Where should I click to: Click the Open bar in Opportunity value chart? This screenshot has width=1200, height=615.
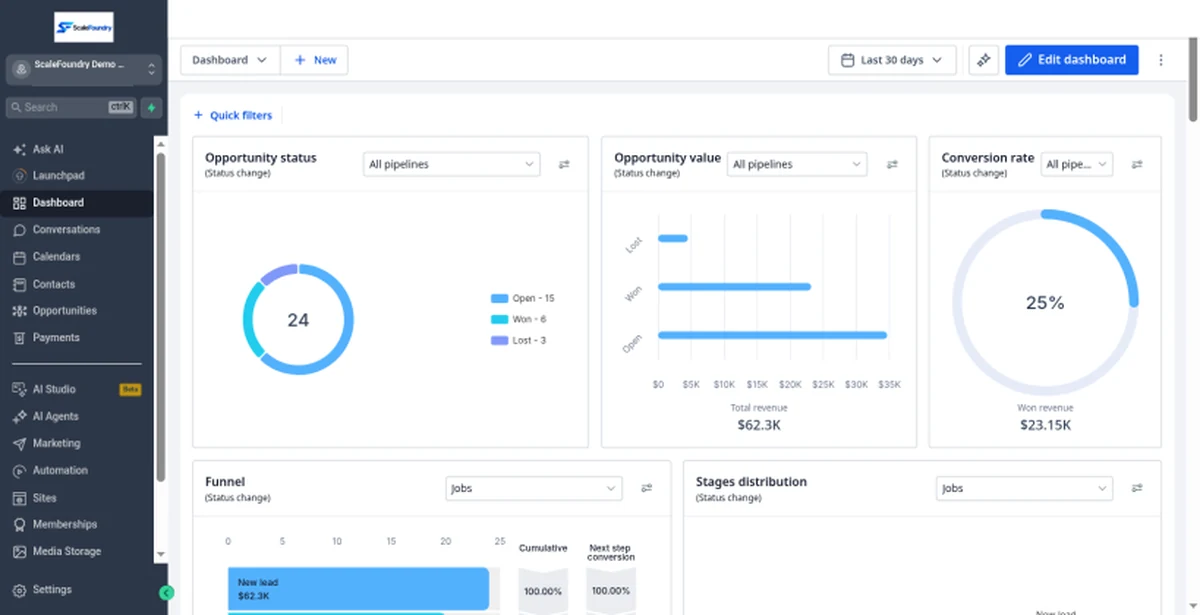[x=772, y=335]
